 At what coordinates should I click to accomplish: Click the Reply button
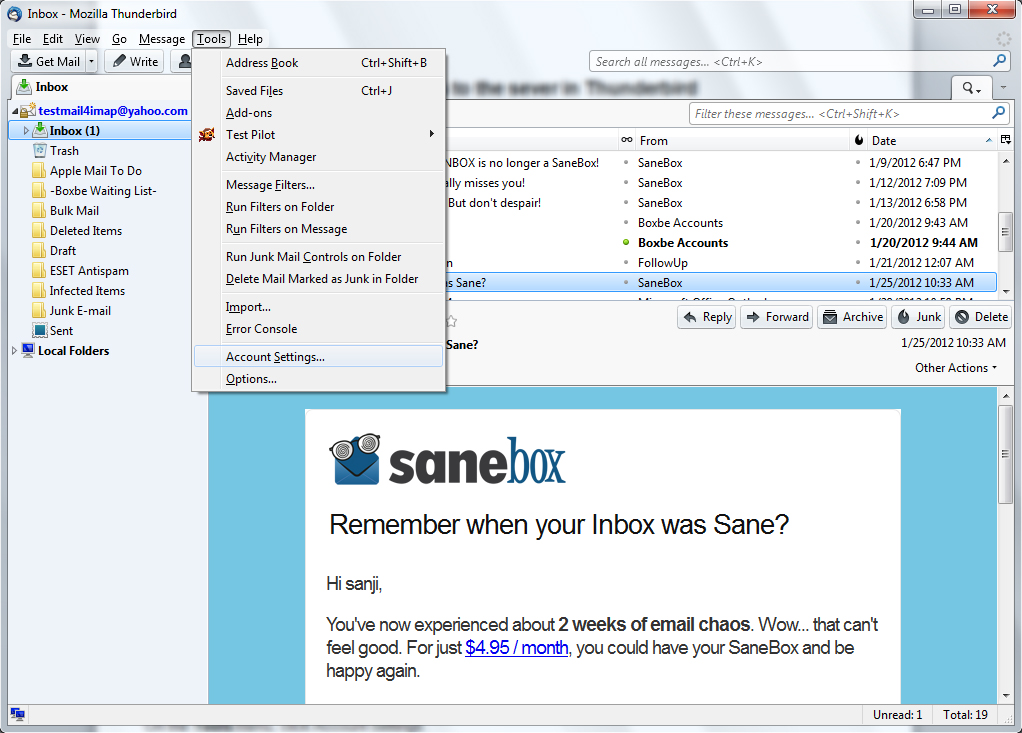(707, 317)
